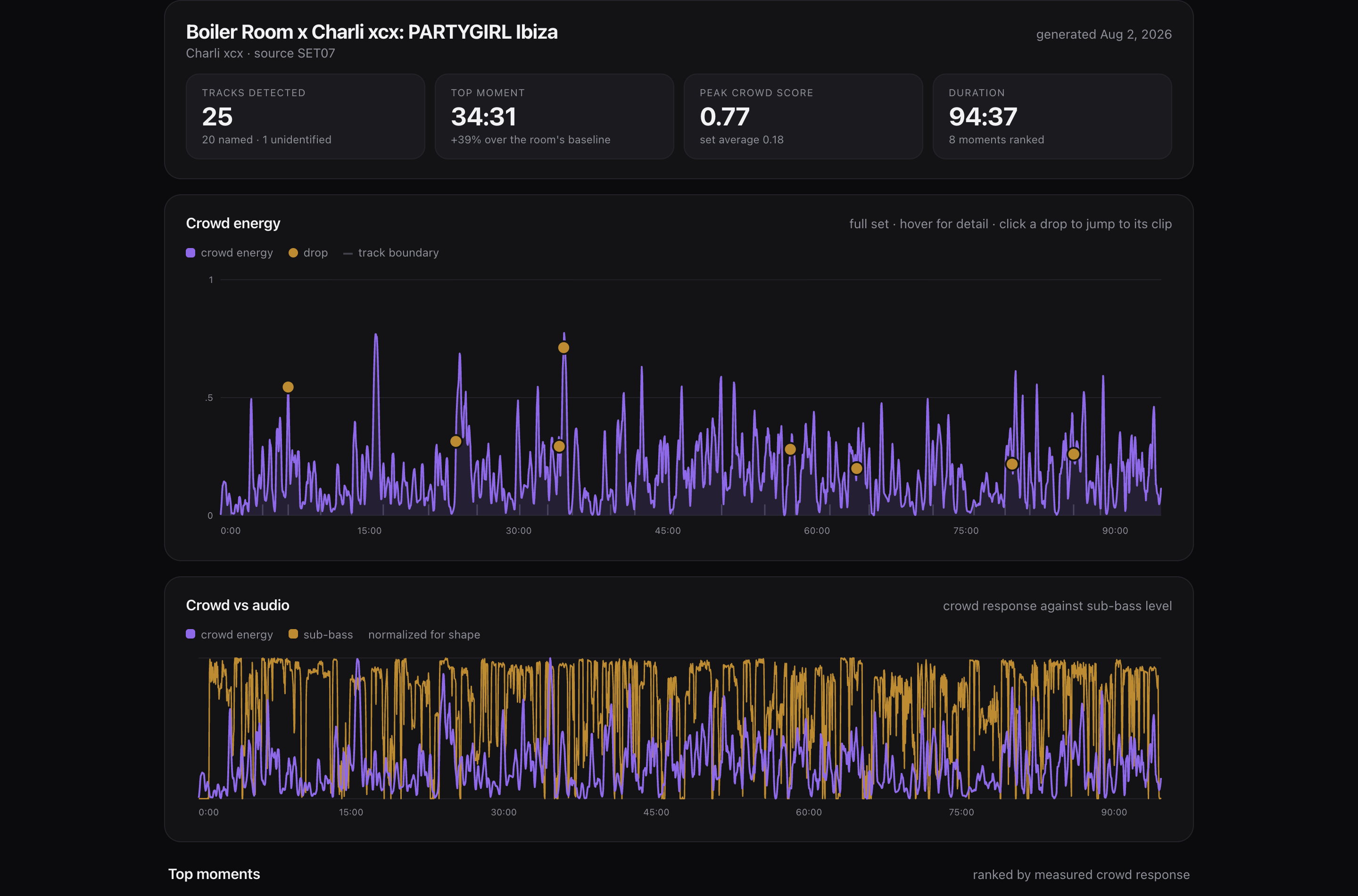1358x896 pixels.
Task: Click the 45:00 label on Crowd energy axis
Action: point(668,531)
